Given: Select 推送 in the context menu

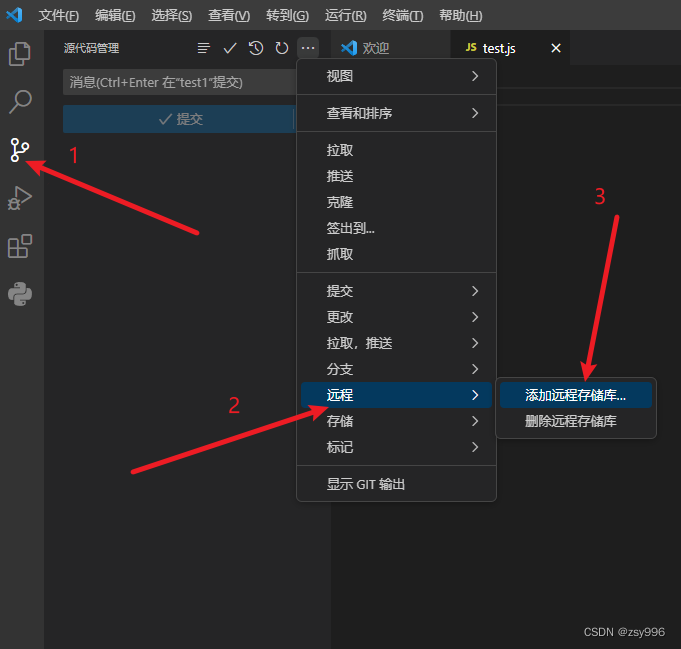Looking at the screenshot, I should tap(396, 176).
